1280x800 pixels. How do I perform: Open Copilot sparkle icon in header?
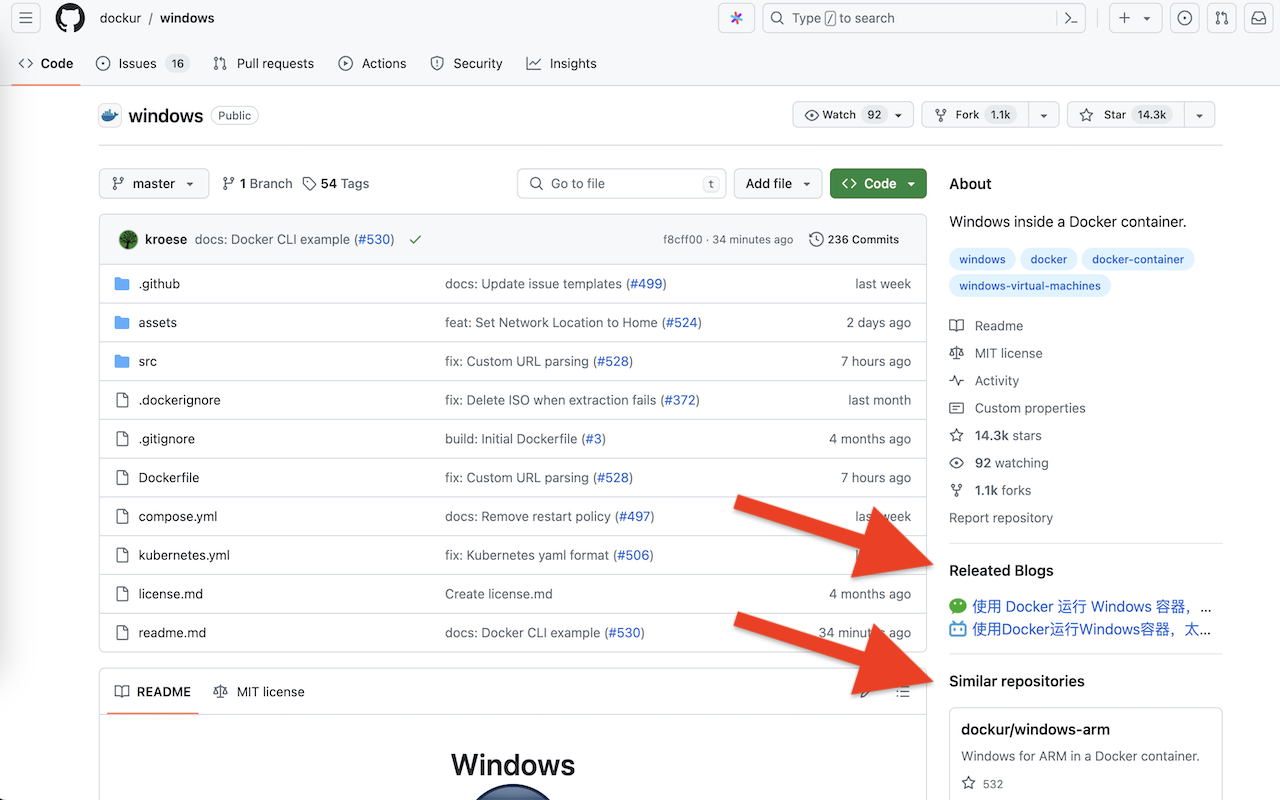tap(736, 18)
